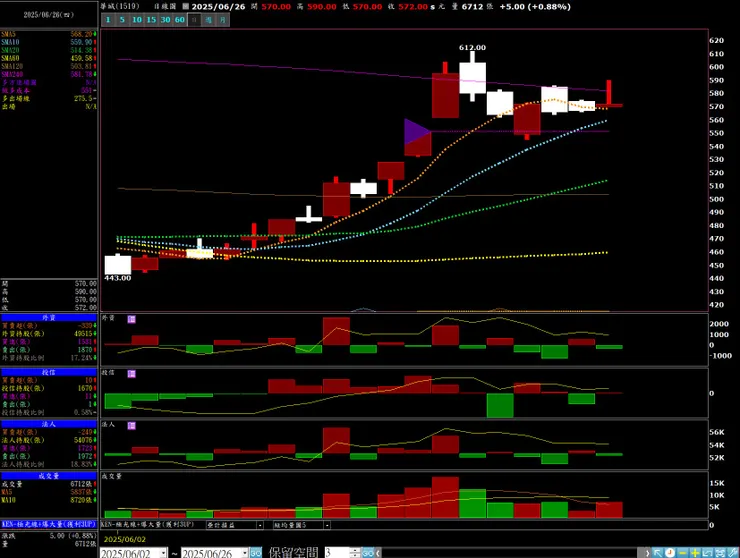Click GO button after date range
This screenshot has width=740, height=558.
pos(256,553)
